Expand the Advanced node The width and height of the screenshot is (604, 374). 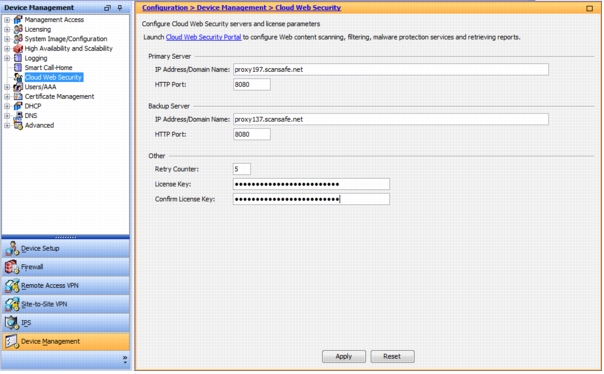(7, 125)
